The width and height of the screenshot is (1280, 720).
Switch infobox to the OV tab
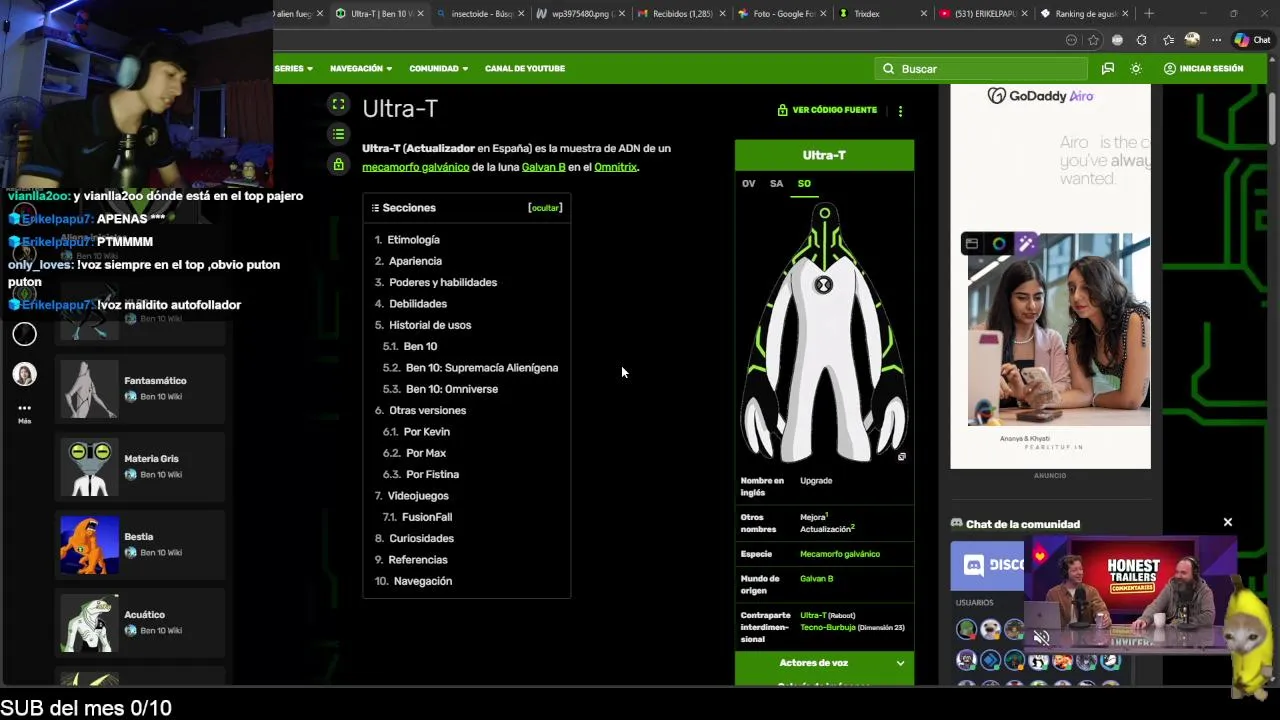[748, 184]
